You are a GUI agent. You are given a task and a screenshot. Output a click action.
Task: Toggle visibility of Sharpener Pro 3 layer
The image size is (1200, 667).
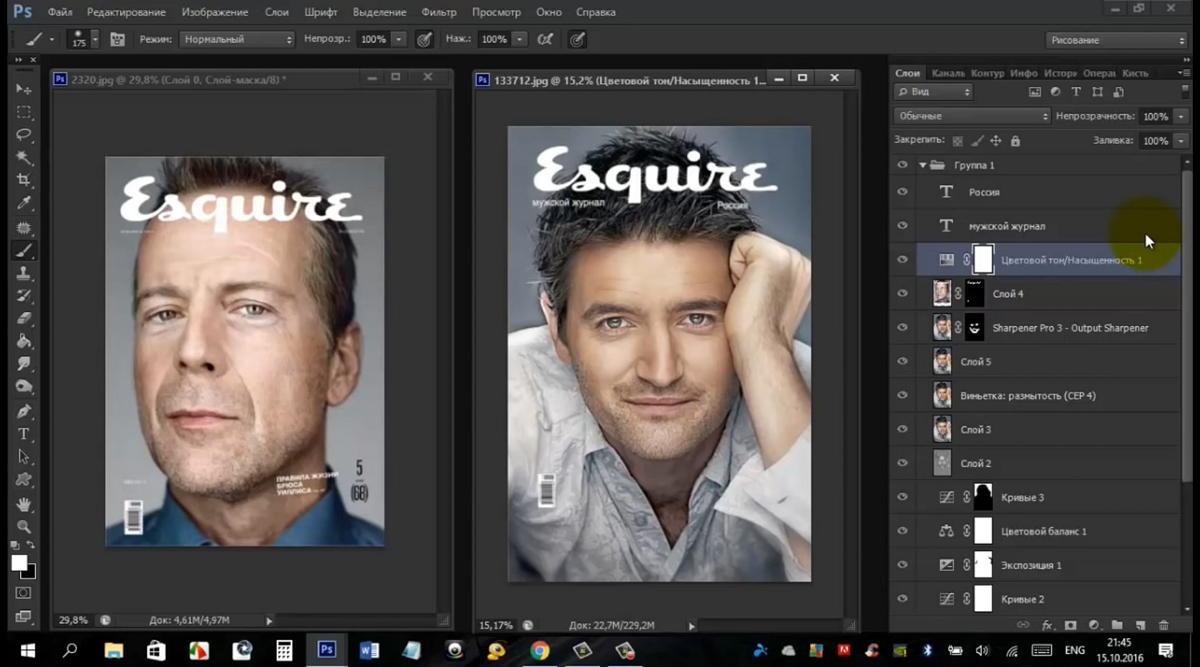tap(902, 328)
